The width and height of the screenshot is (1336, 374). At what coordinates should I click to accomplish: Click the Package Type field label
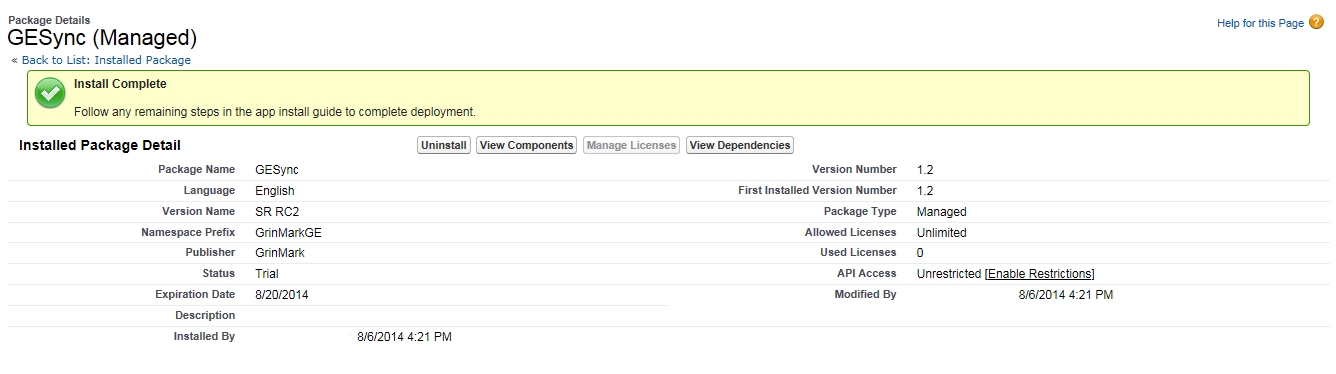[x=860, y=211]
